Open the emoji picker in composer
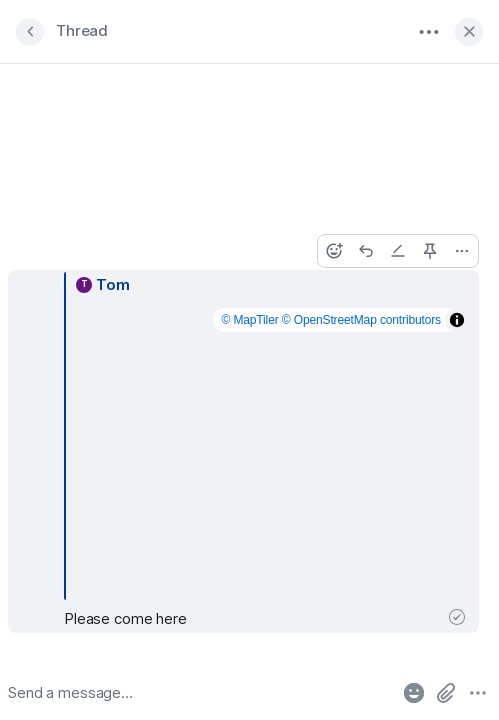 pyautogui.click(x=414, y=693)
